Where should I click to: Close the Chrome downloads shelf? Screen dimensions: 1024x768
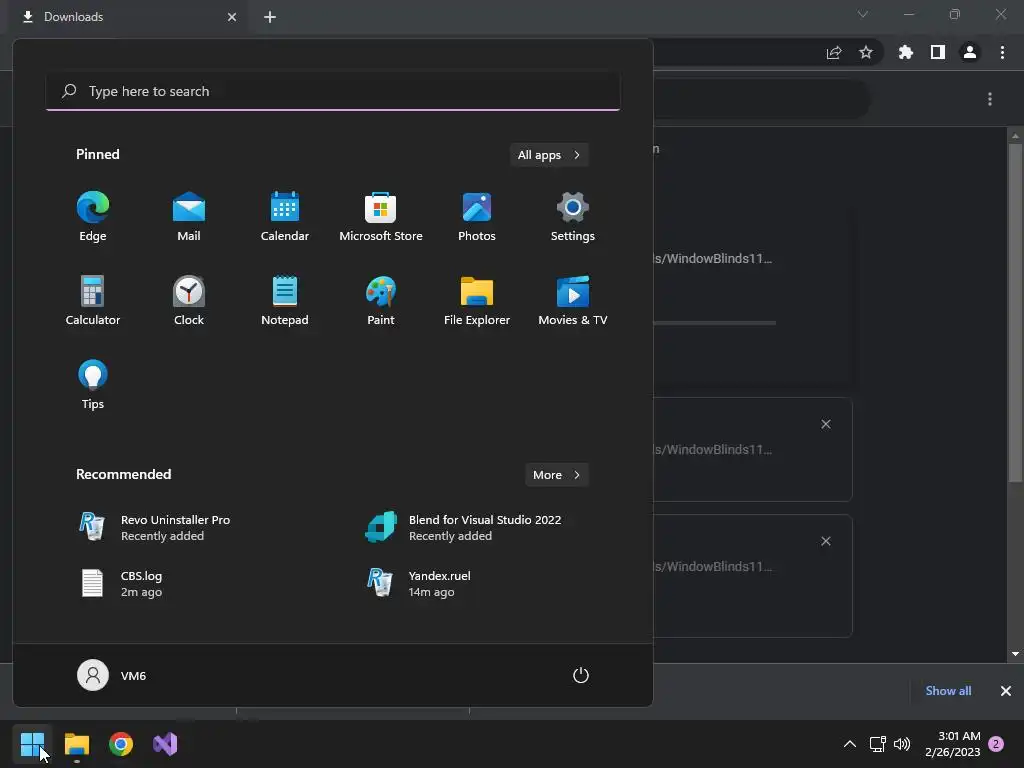pyautogui.click(x=1006, y=691)
